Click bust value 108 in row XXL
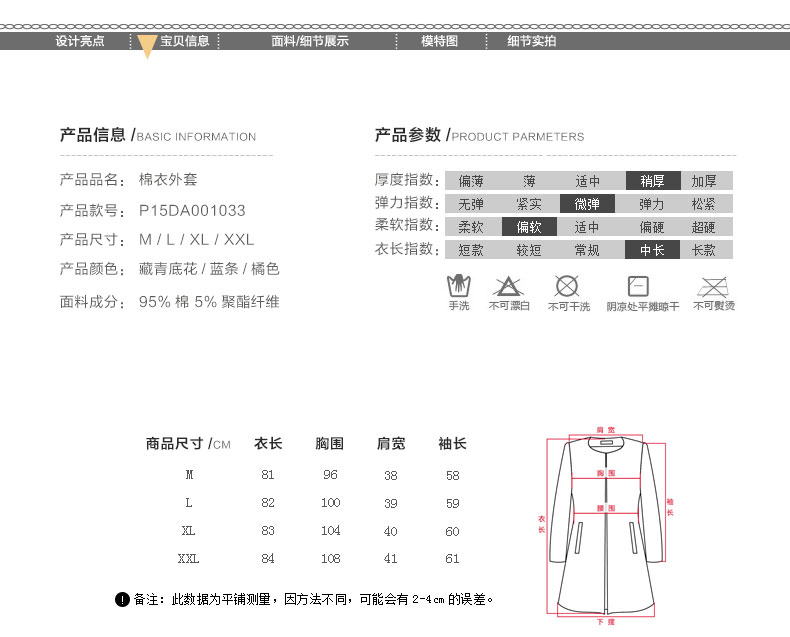 point(331,558)
